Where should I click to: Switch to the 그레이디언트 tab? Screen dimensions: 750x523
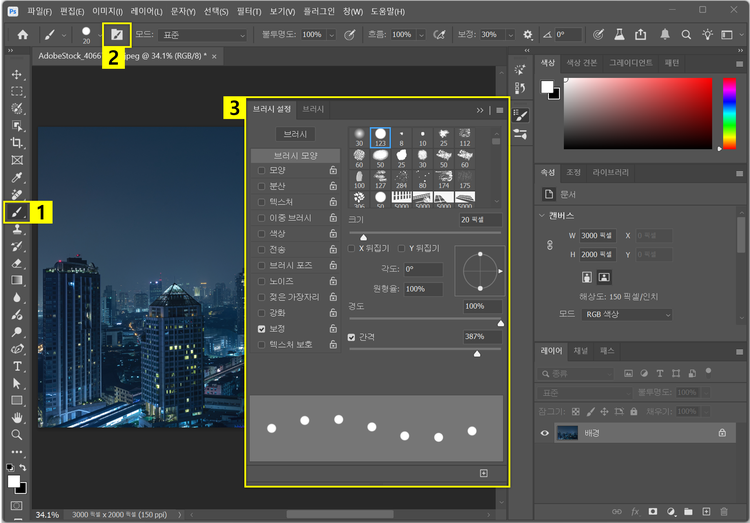[x=631, y=61]
